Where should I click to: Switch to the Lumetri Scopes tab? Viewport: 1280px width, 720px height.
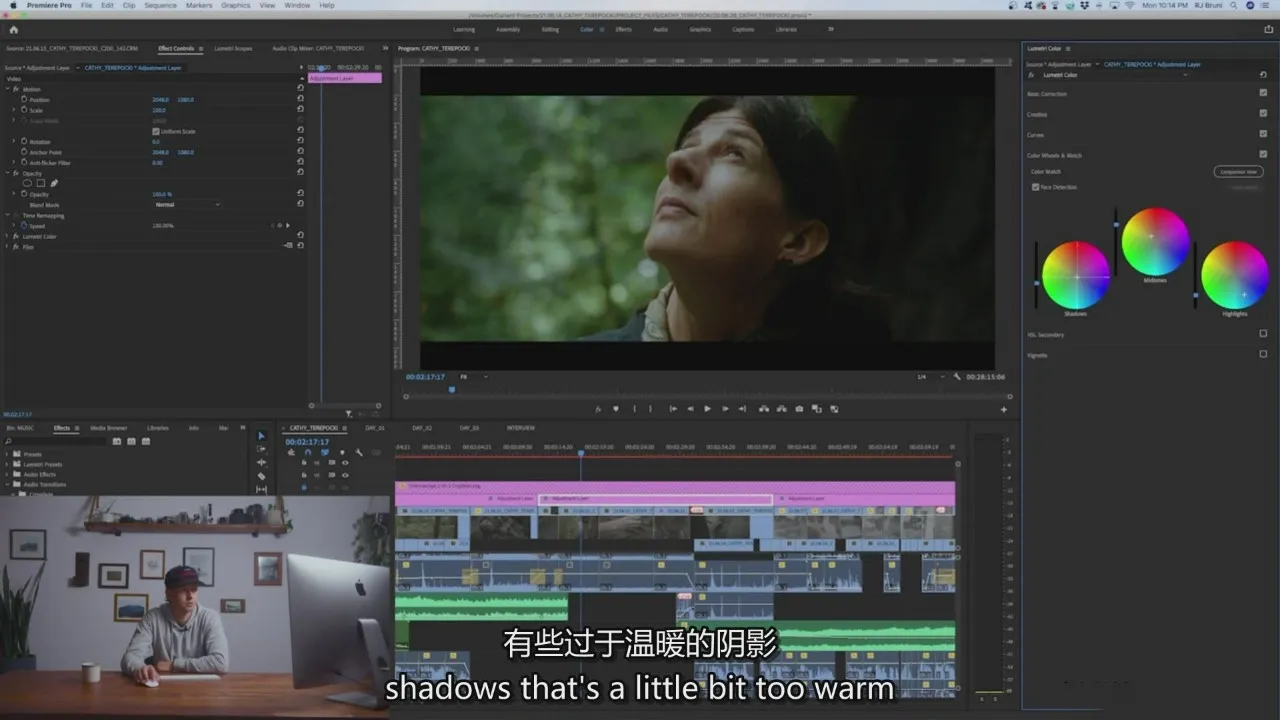click(x=233, y=48)
